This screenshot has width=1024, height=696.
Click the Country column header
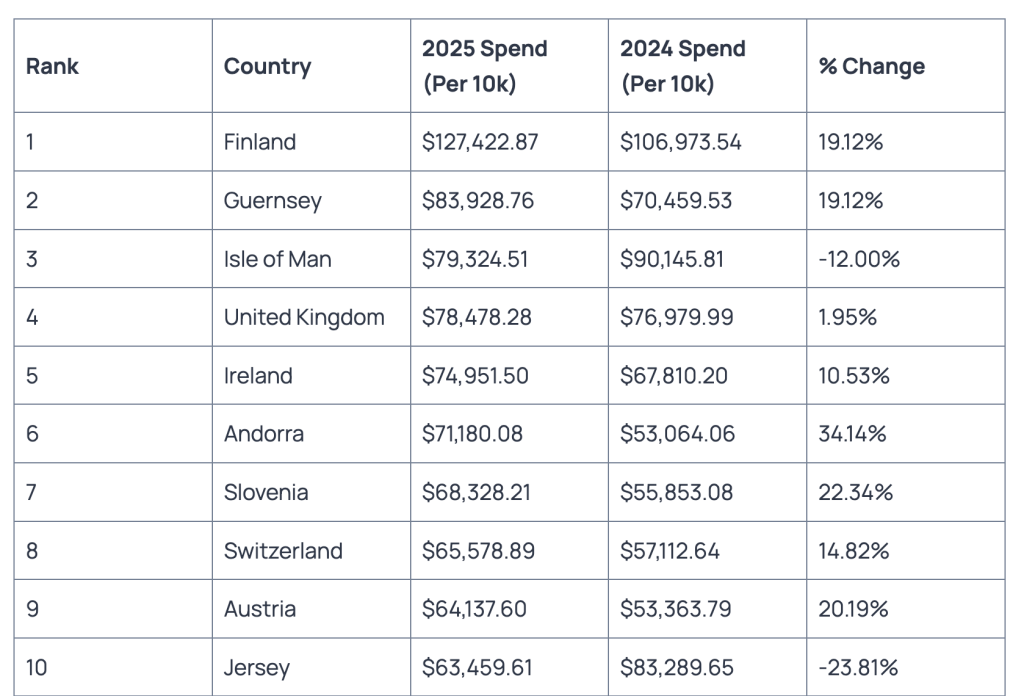[x=267, y=67]
